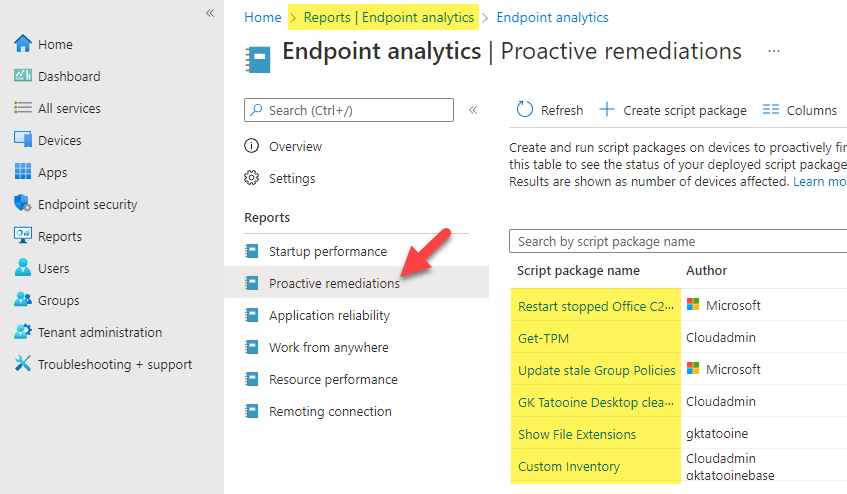Open the Overview menu item

[x=295, y=146]
